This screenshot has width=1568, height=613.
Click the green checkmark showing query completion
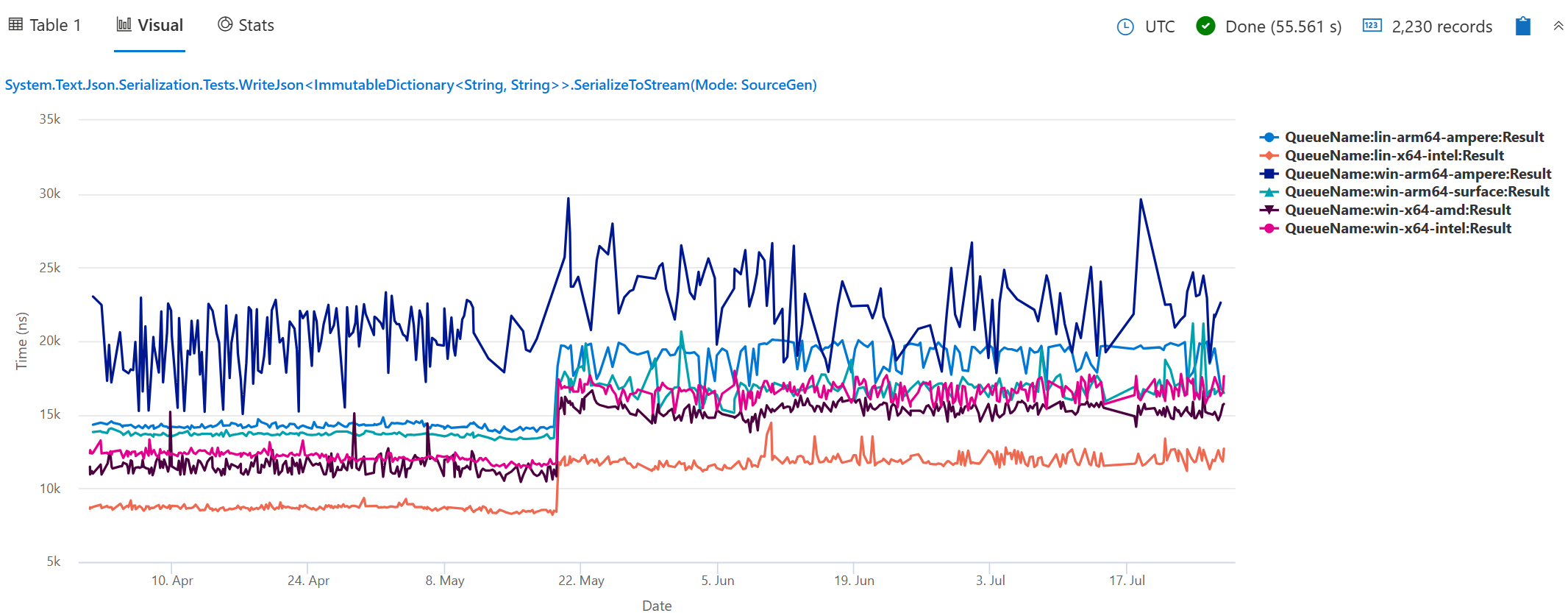pyautogui.click(x=1206, y=26)
